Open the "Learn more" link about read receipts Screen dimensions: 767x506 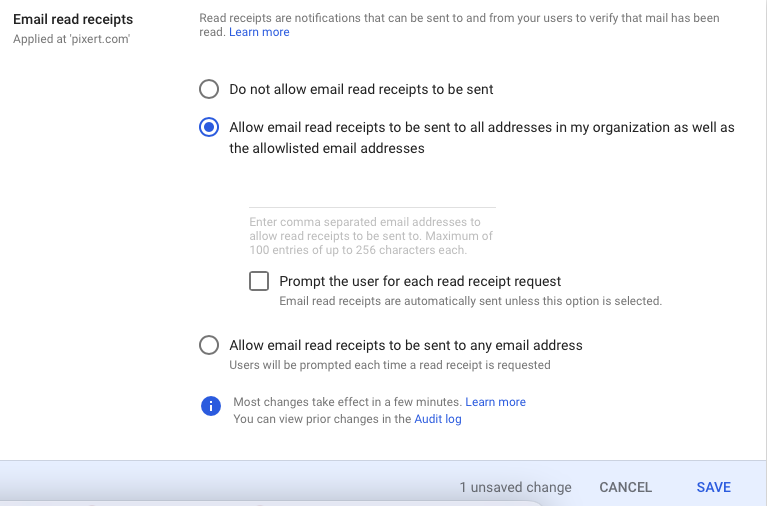259,32
